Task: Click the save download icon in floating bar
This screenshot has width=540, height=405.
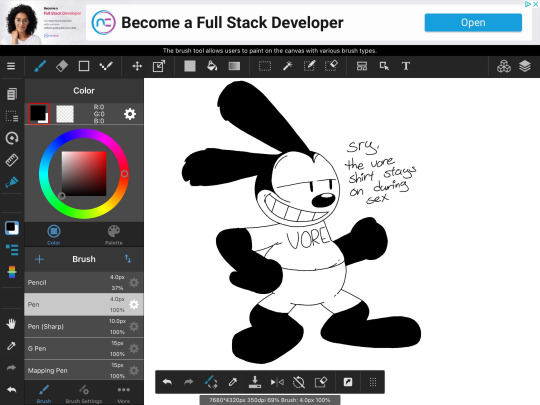Action: click(x=255, y=382)
